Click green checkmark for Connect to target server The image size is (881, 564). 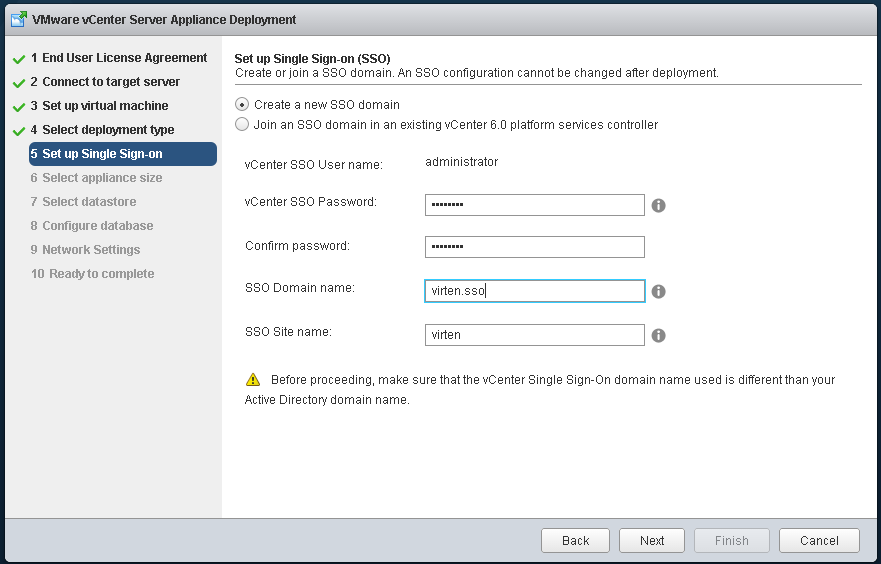(x=19, y=83)
